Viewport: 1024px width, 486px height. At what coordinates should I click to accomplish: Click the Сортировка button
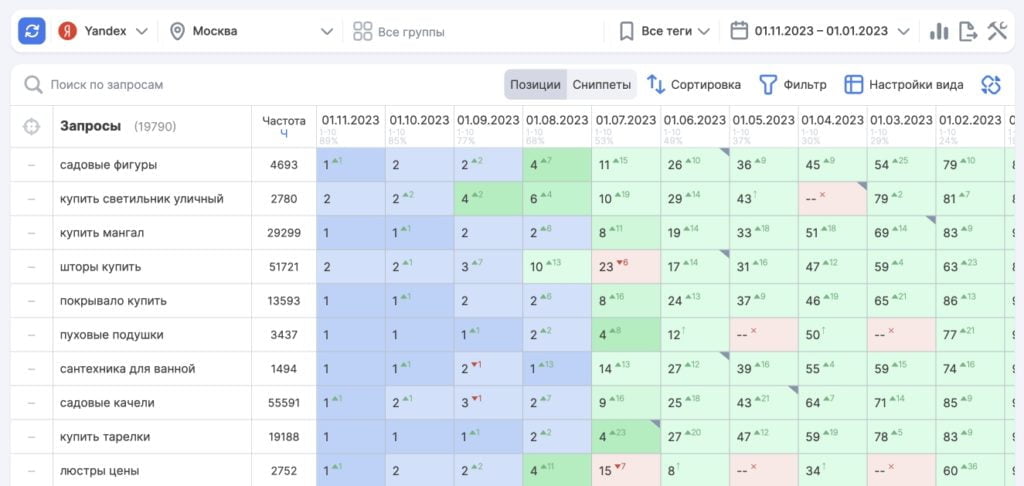(694, 85)
